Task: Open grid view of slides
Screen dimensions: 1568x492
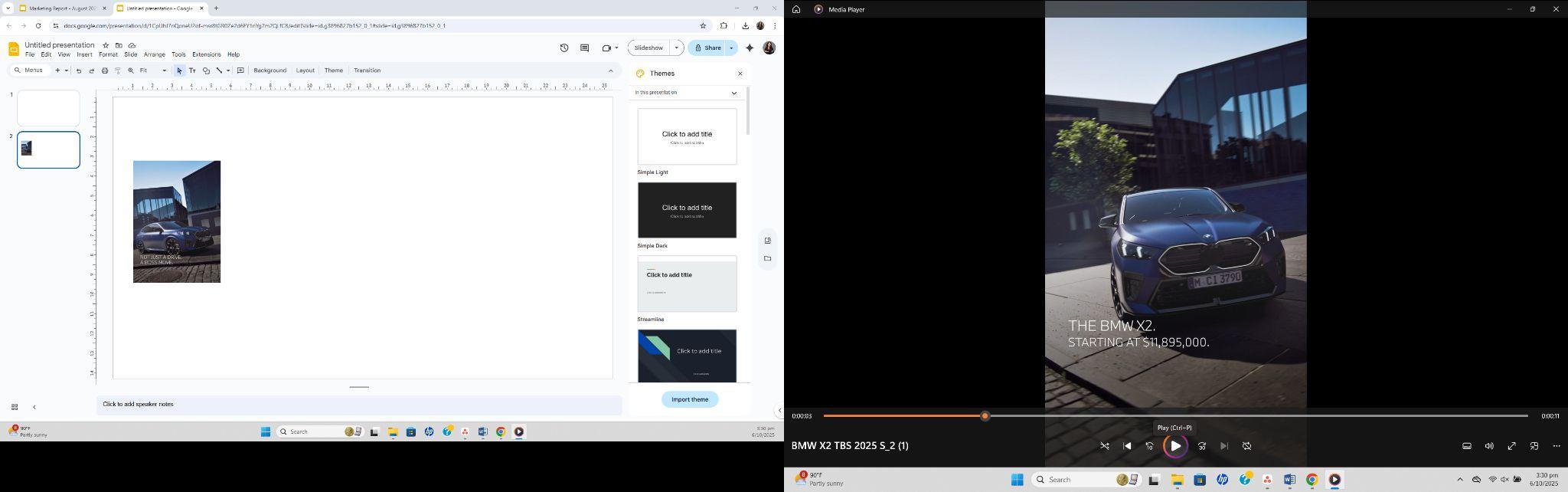Action: click(15, 407)
